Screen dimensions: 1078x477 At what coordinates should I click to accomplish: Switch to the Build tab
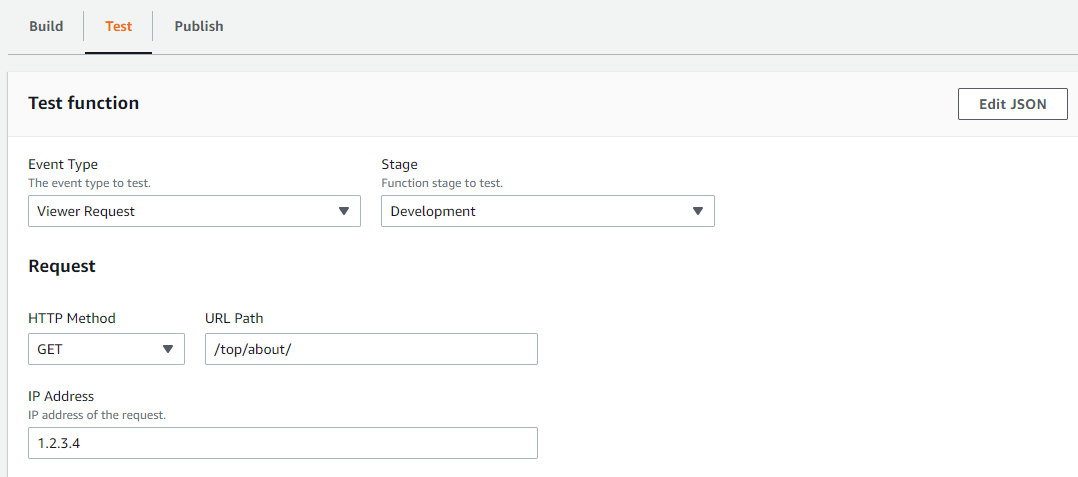pos(46,26)
